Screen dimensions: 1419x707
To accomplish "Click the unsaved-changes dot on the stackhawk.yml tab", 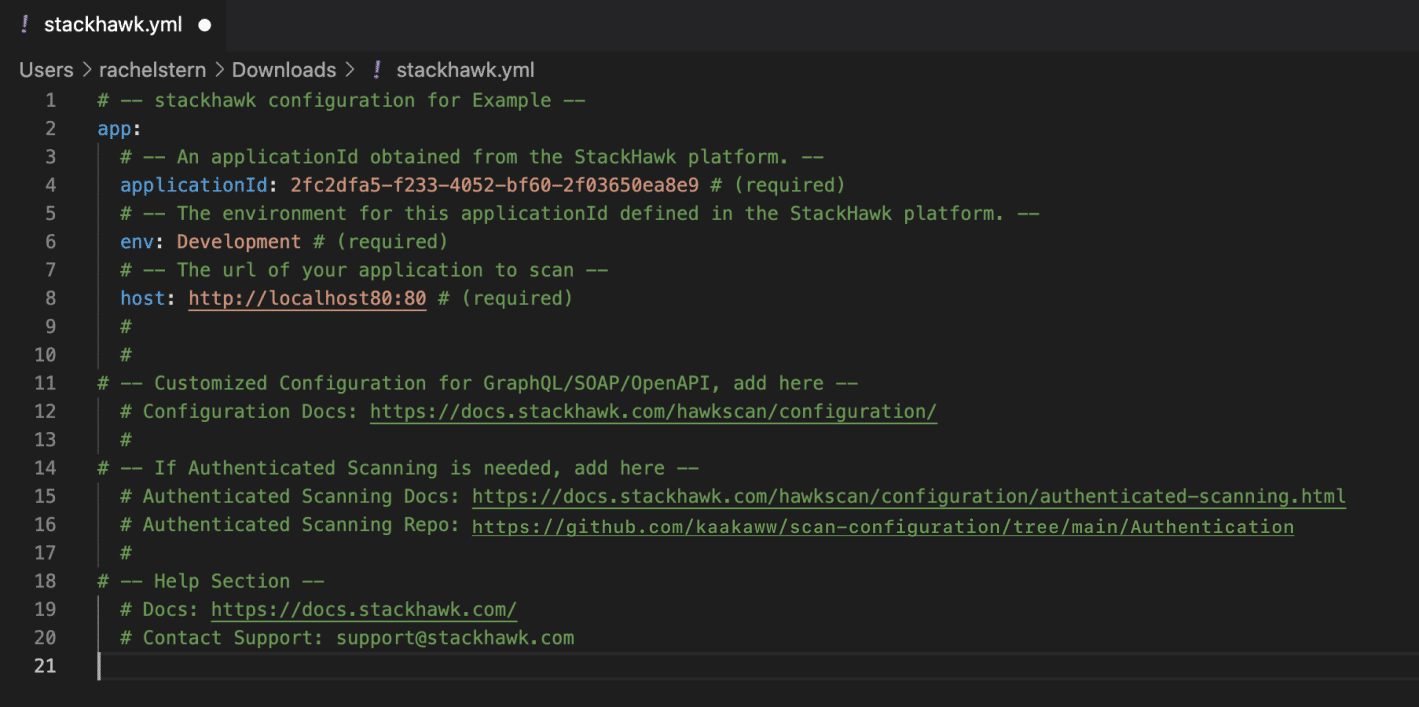I will point(205,25).
